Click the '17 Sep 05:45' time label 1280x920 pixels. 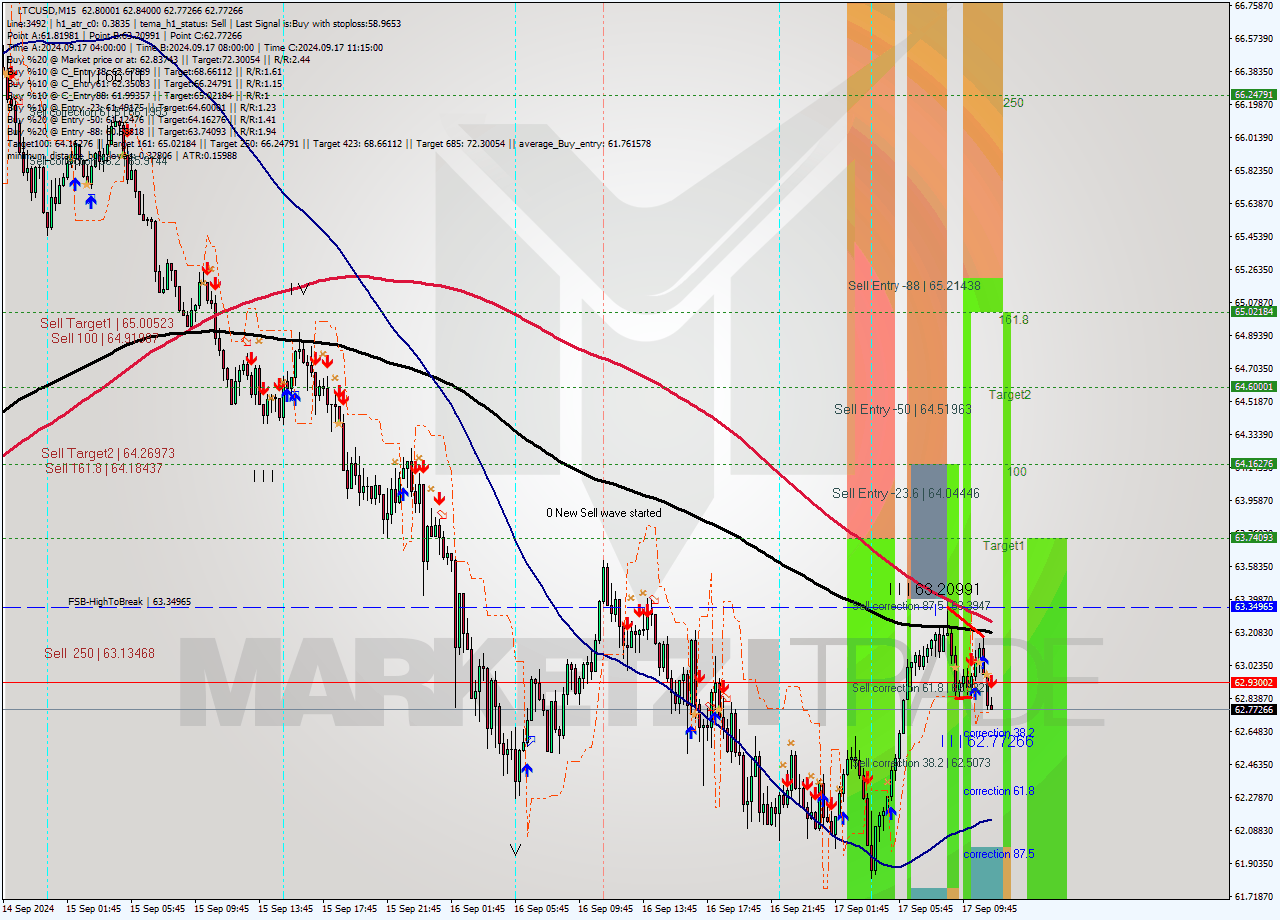pos(925,909)
